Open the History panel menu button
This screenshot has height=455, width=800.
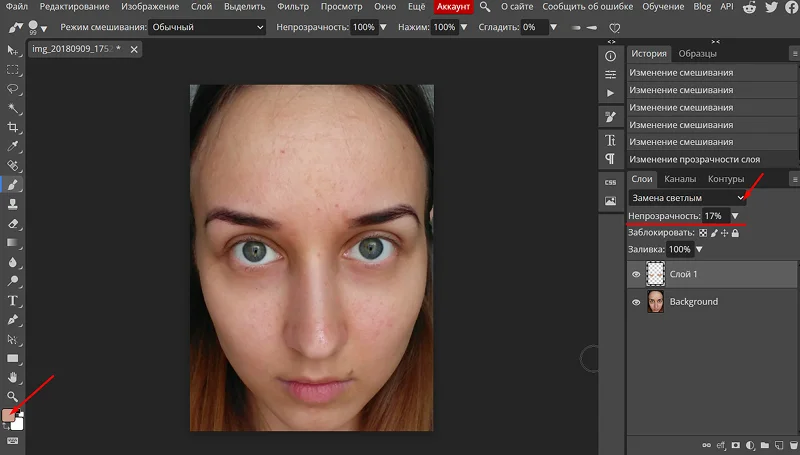point(795,54)
